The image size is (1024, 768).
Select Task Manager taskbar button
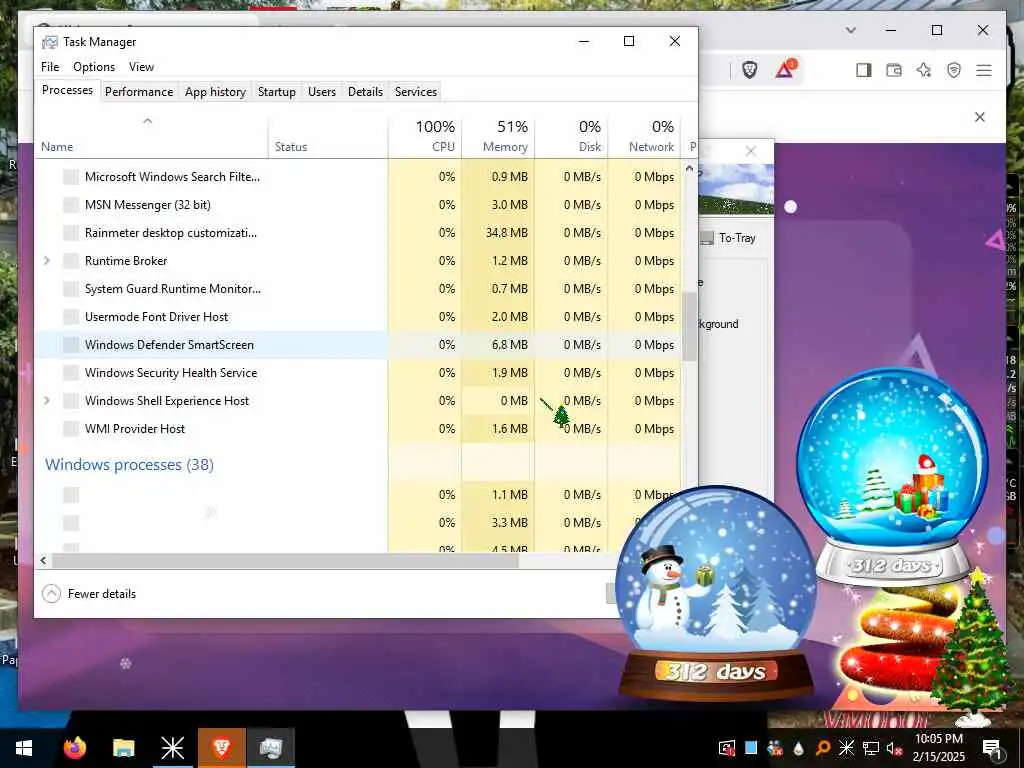tap(270, 748)
